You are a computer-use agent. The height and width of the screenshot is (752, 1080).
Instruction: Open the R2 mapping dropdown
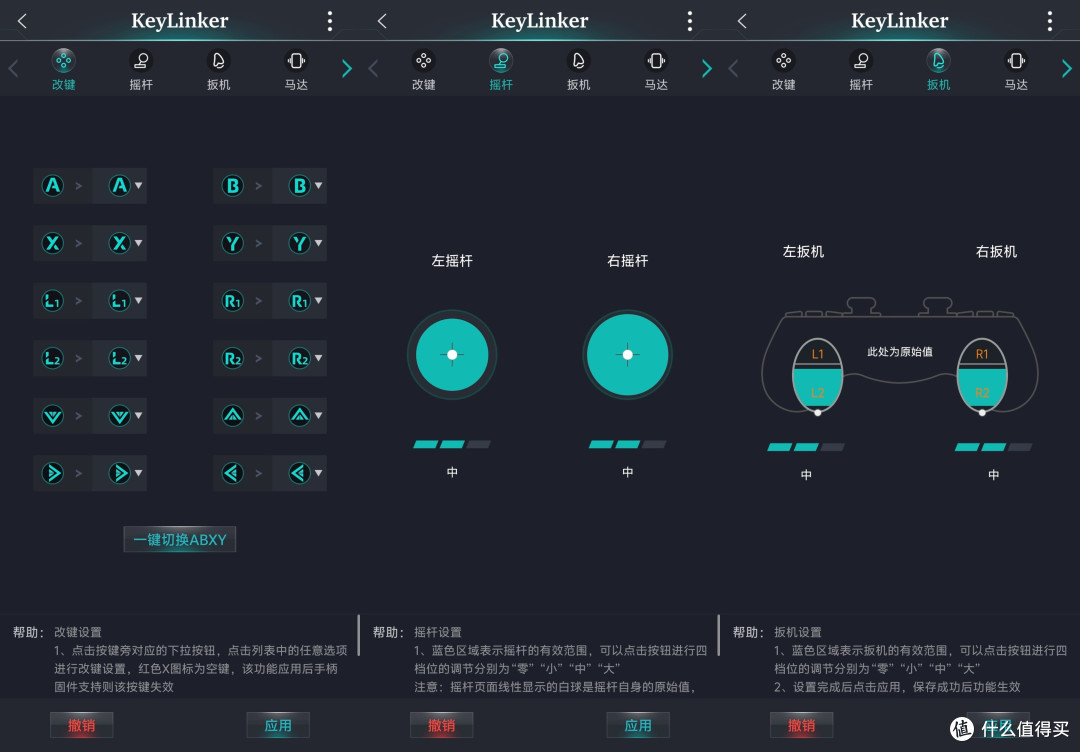[299, 358]
